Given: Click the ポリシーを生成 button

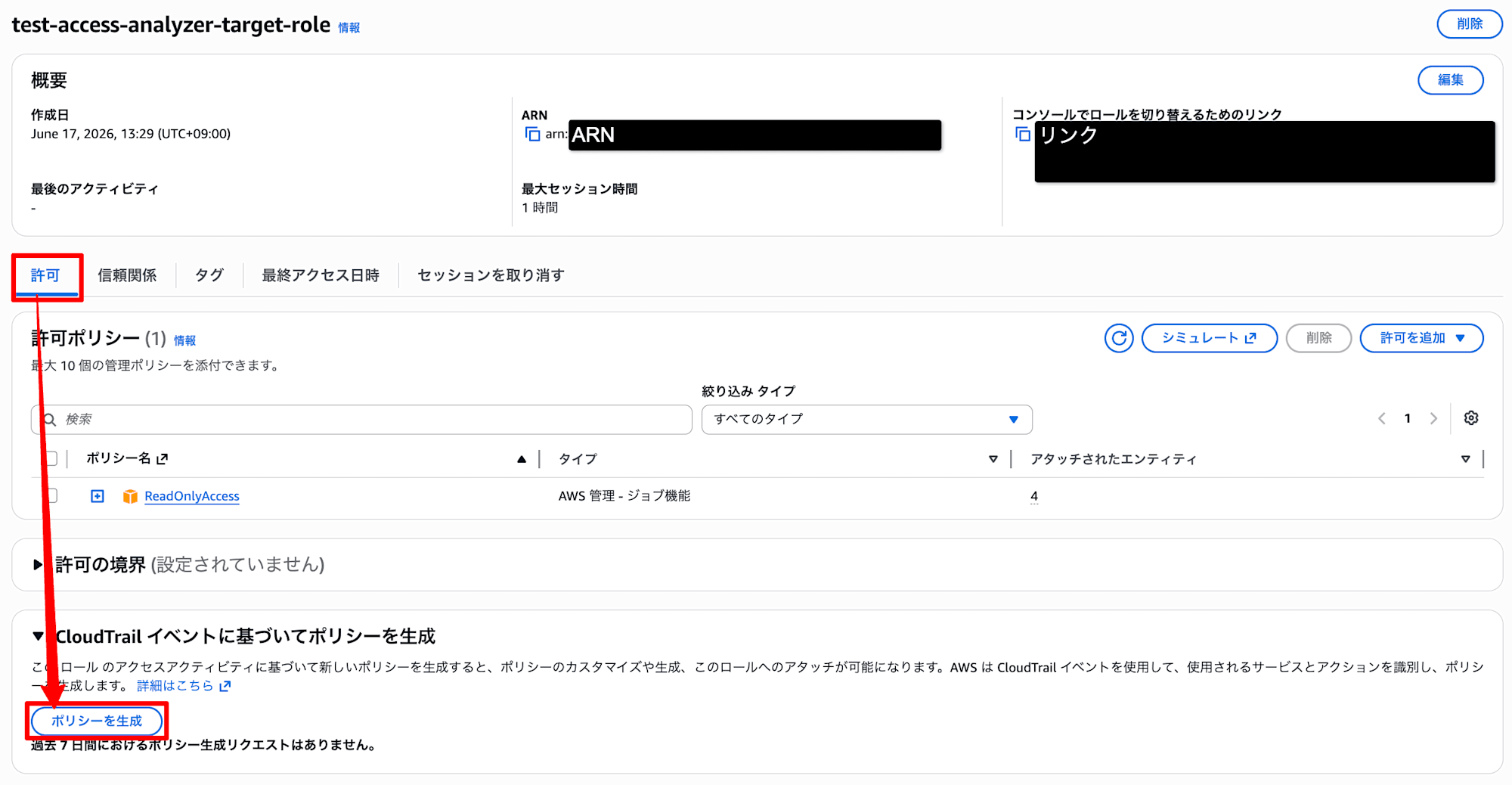Looking at the screenshot, I should tap(96, 721).
